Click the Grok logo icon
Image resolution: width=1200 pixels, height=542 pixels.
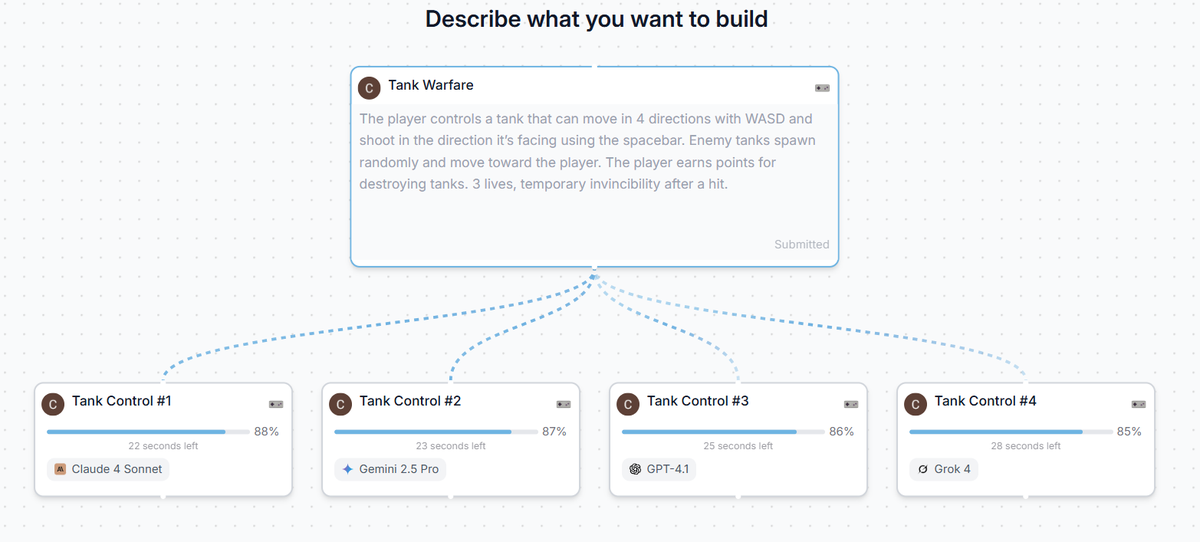click(x=923, y=469)
